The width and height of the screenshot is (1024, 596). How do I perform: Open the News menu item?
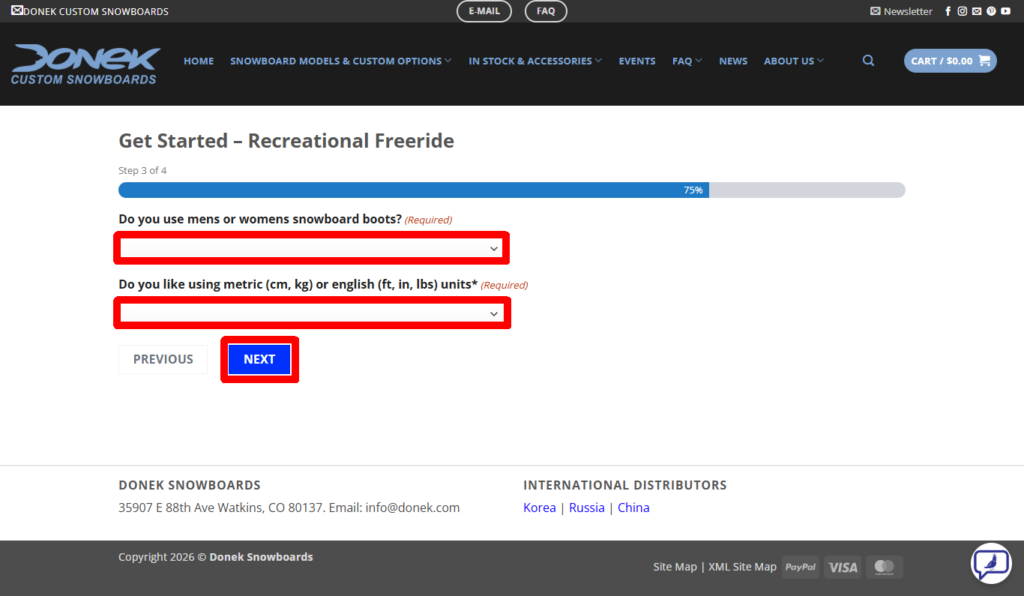click(x=733, y=61)
